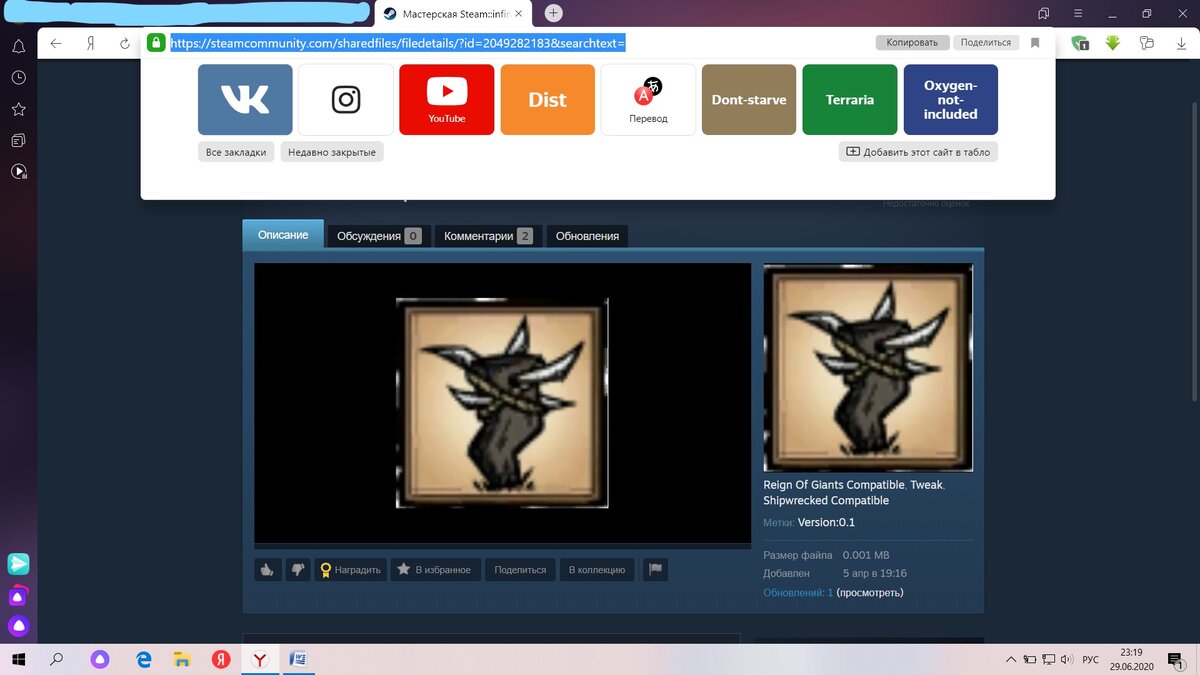The height and width of the screenshot is (675, 1200).
Task: Click Добавить этот сайт в табло
Action: click(x=918, y=151)
